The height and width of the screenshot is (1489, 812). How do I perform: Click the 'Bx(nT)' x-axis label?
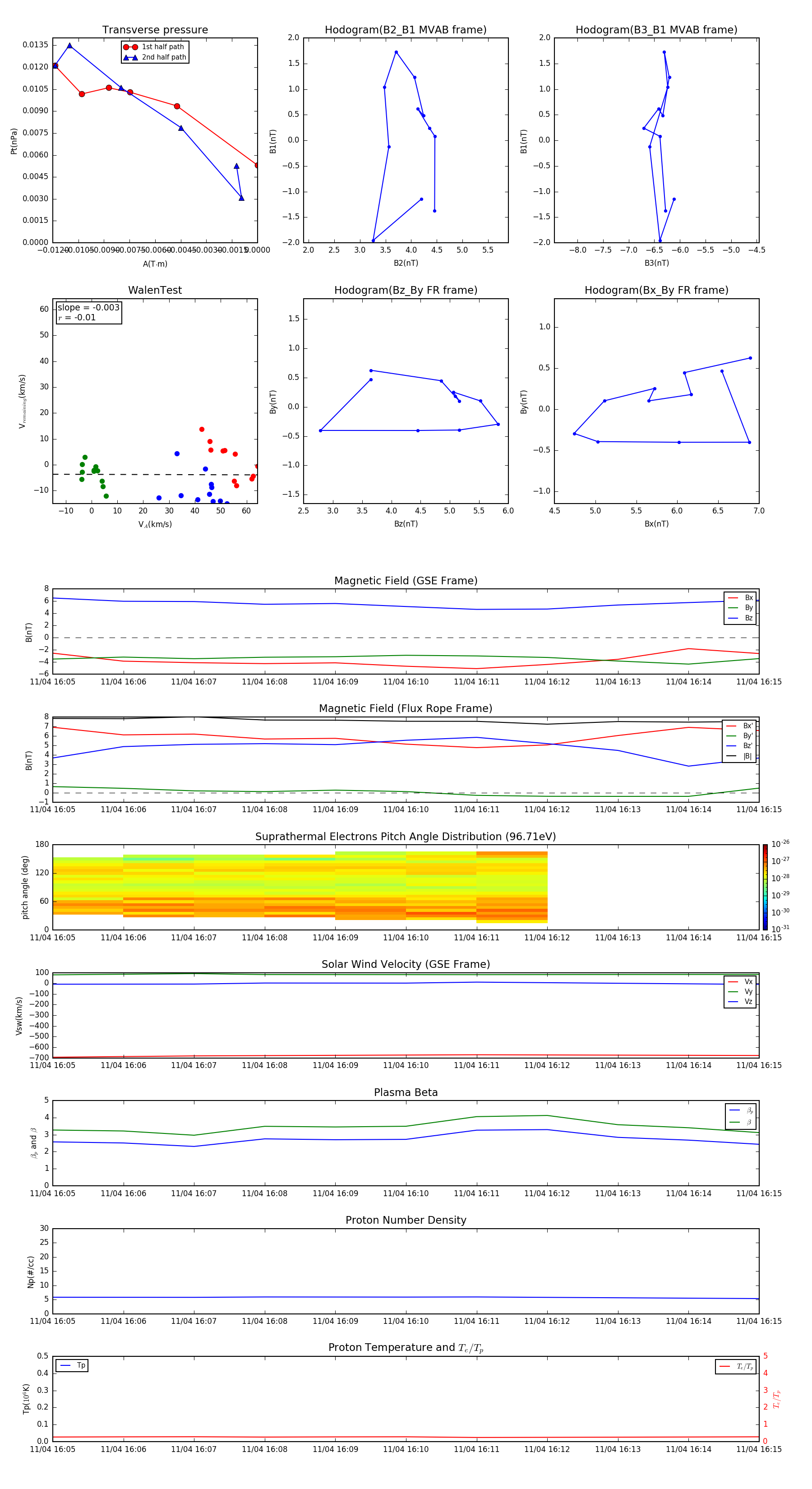click(656, 524)
